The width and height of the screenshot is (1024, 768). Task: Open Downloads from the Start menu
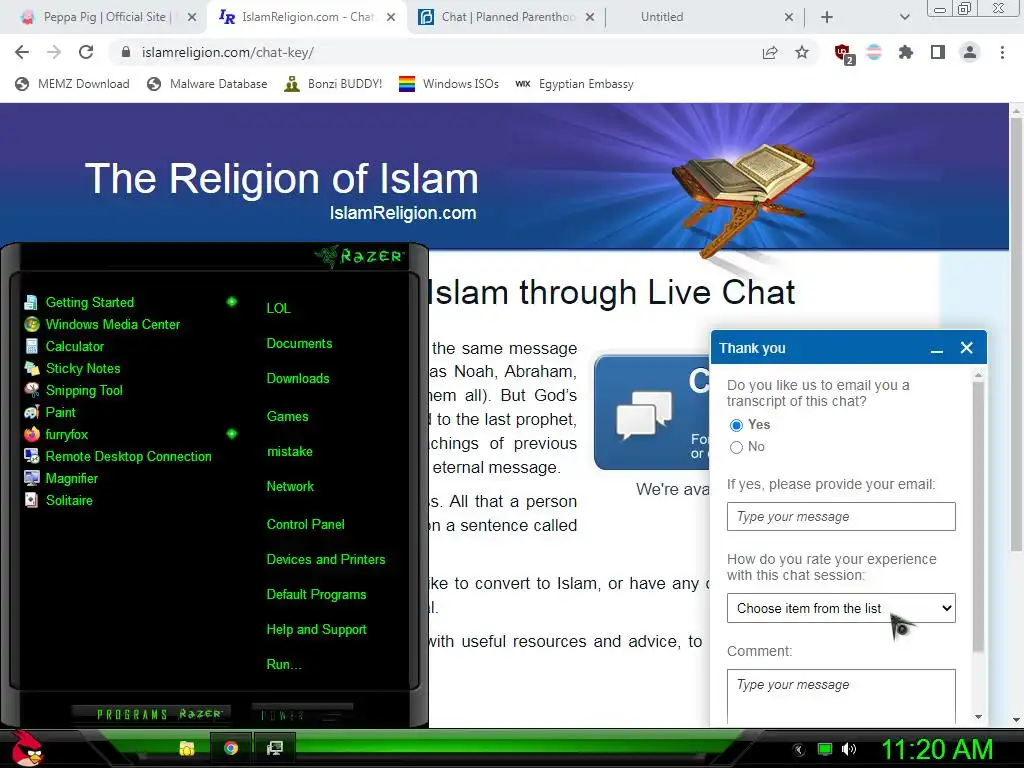pos(298,379)
